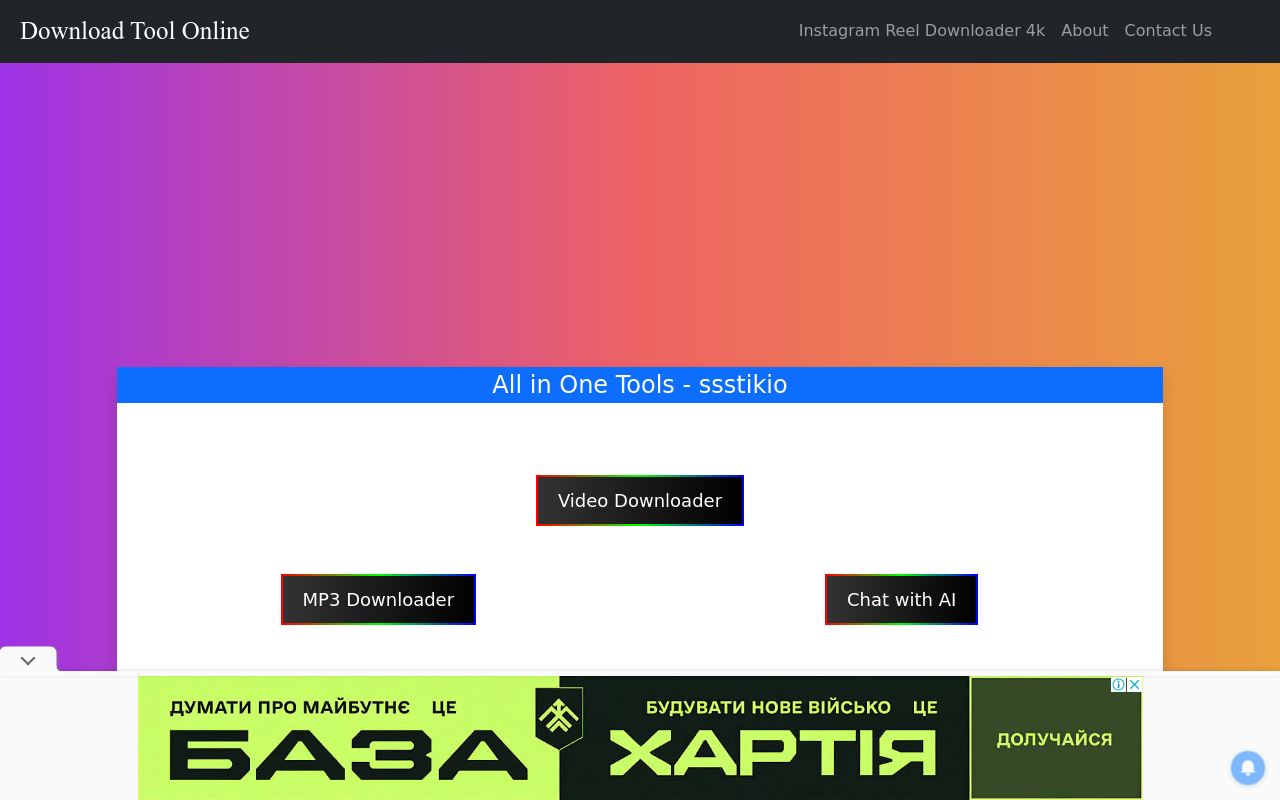Start Chat with AI

pos(901,599)
